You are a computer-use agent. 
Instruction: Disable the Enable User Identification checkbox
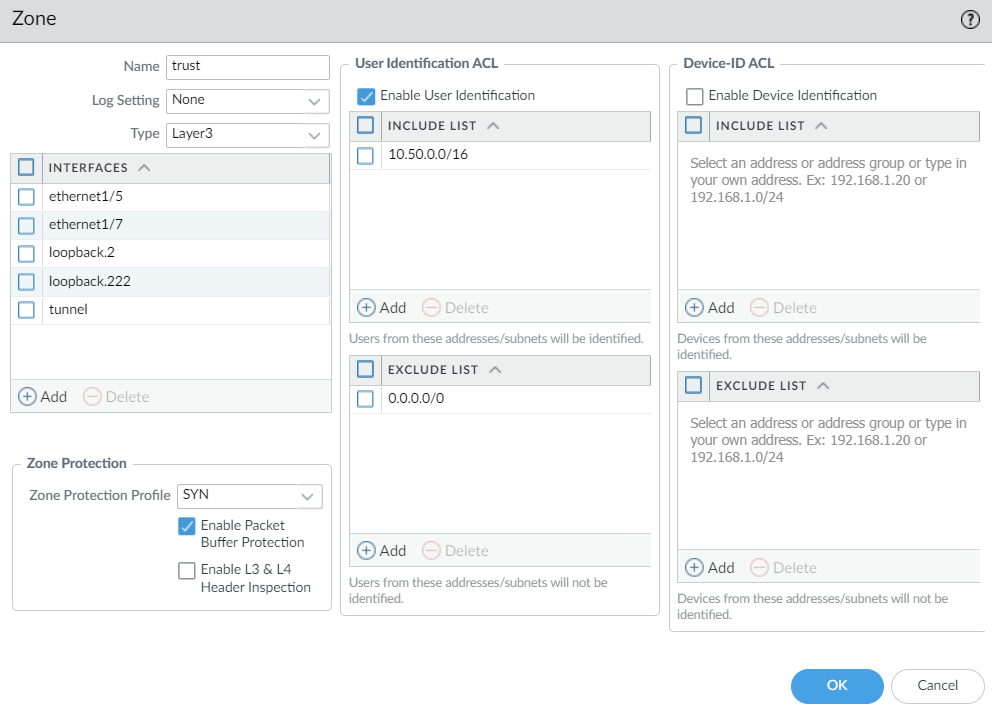366,96
